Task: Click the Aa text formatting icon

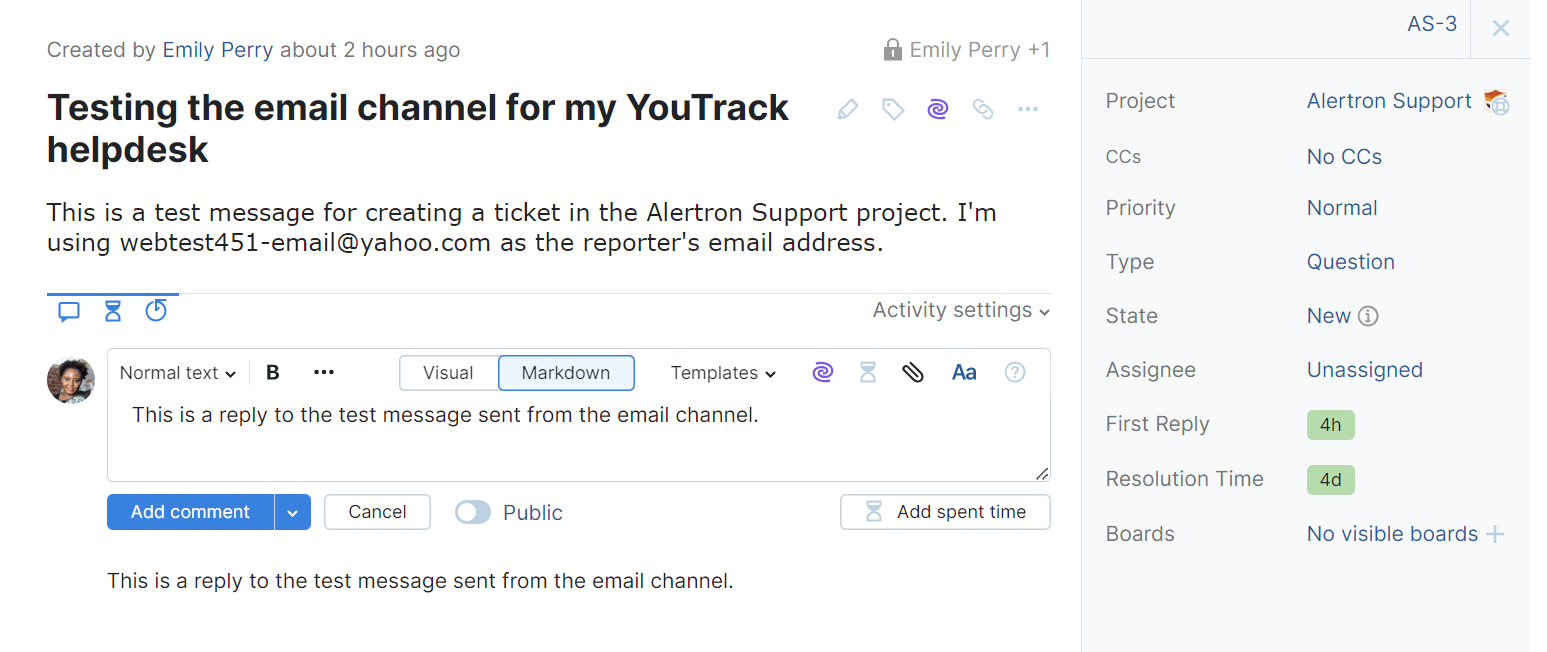Action: [964, 373]
